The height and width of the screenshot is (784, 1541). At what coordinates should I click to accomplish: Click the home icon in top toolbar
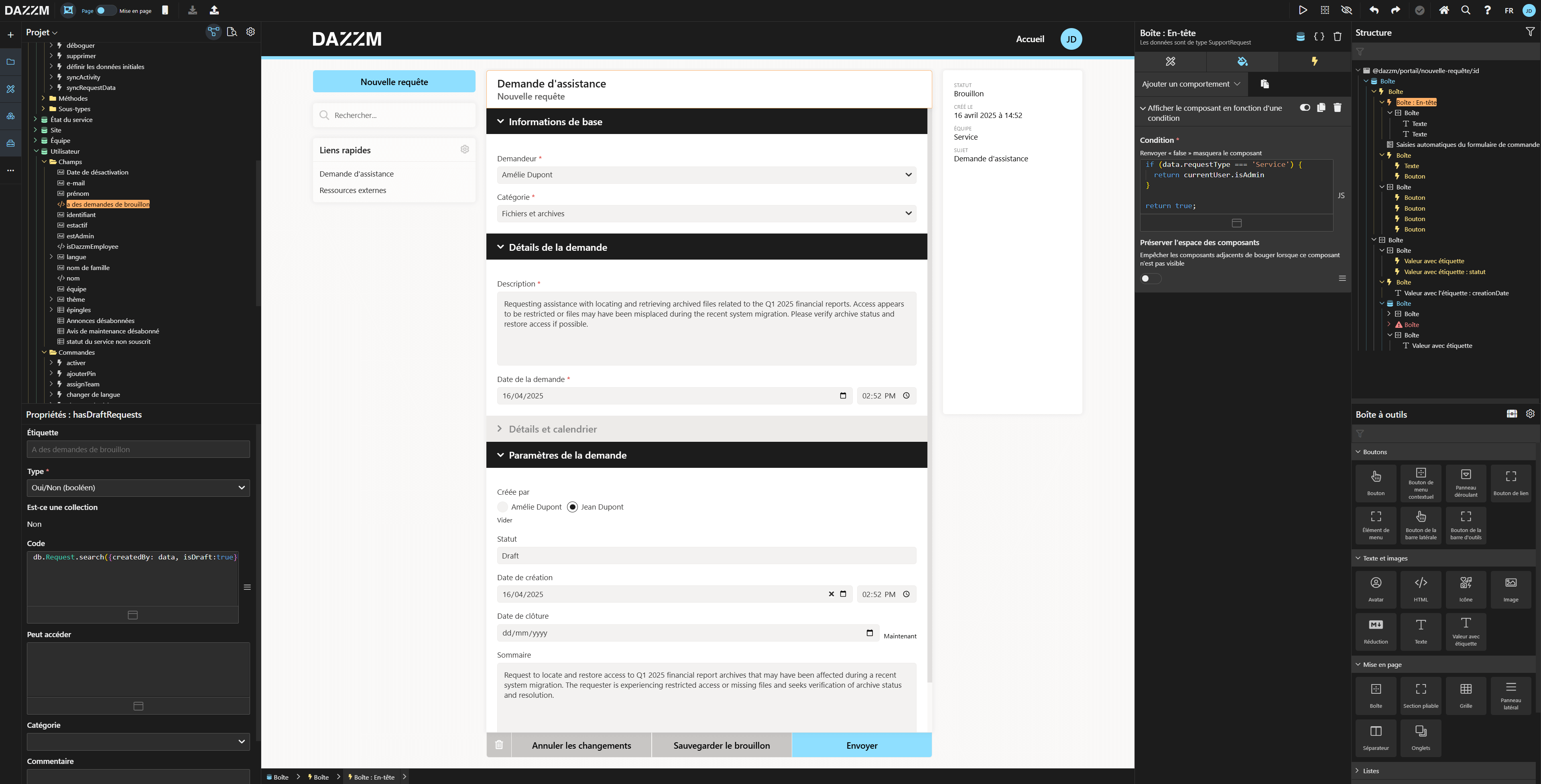point(1444,10)
